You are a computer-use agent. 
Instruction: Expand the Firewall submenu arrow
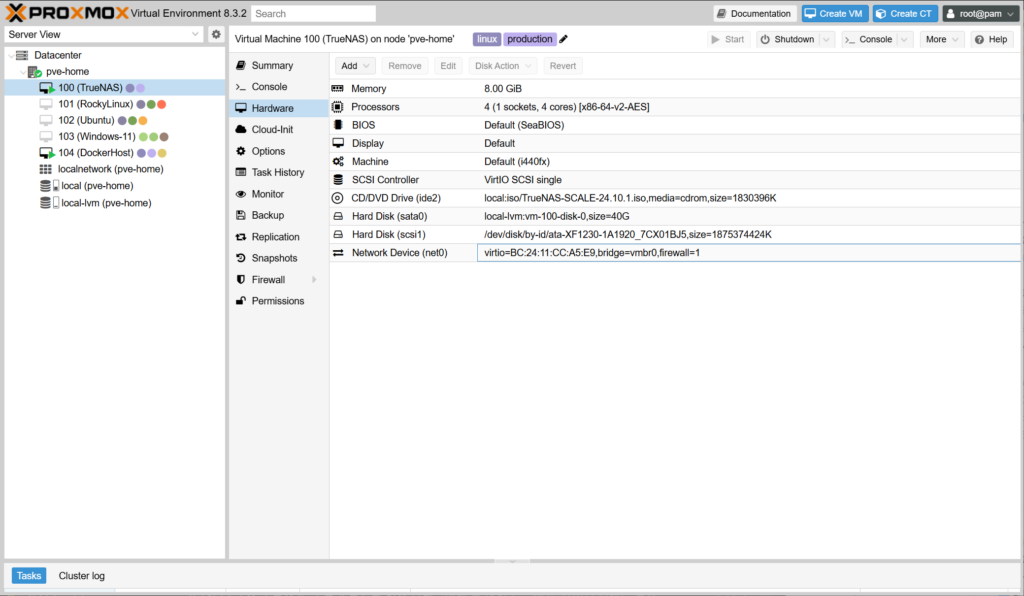(314, 280)
